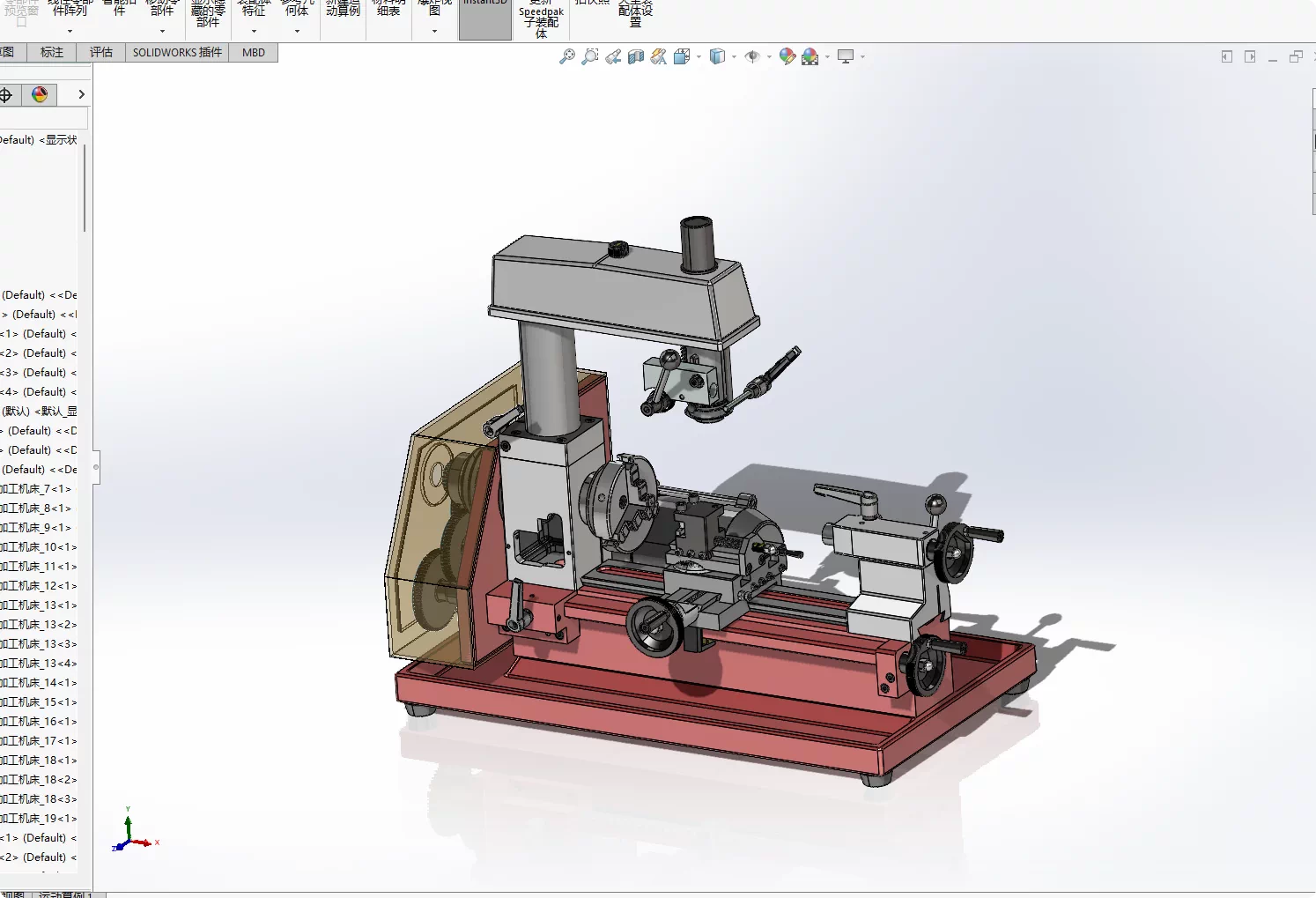
Task: Select tree item 加工机床_17<1>
Action: (x=38, y=741)
